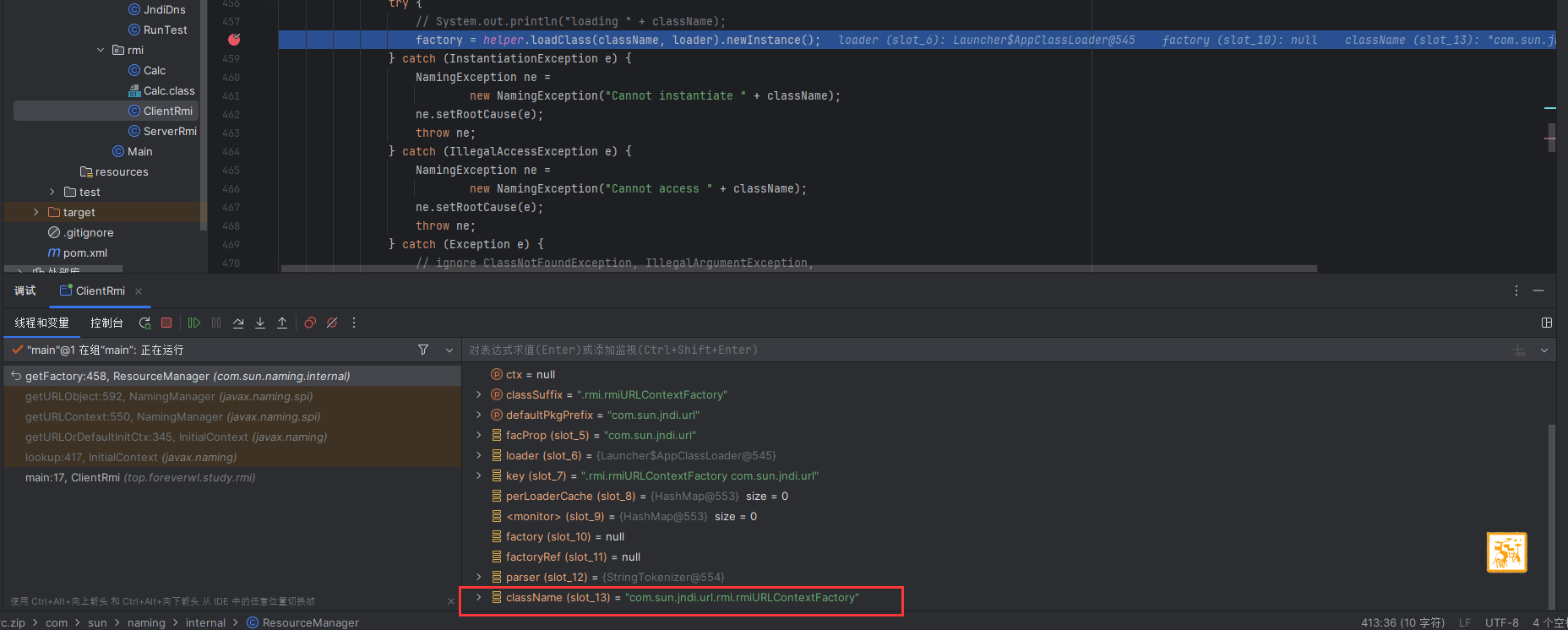Close the ClientRmi debug tab
The height and width of the screenshot is (630, 1568).
pos(139,291)
